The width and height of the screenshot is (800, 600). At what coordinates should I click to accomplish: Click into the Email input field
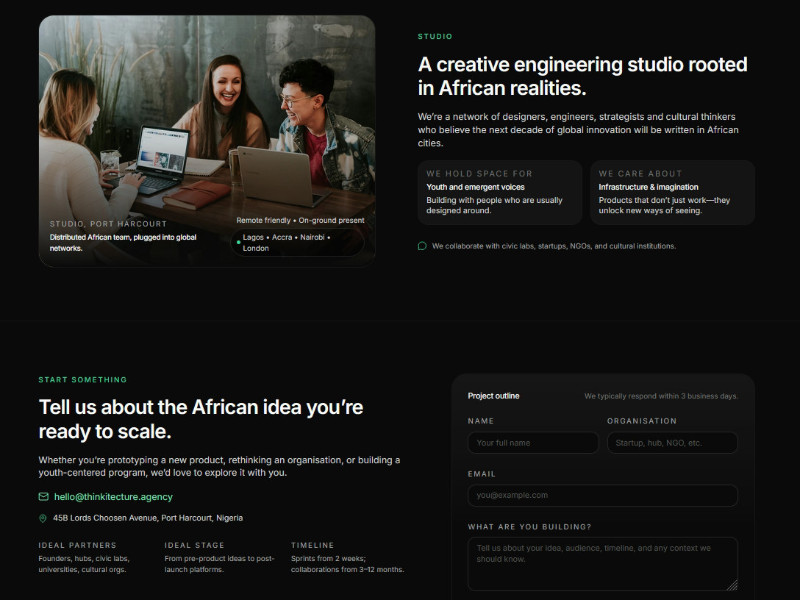pyautogui.click(x=602, y=495)
